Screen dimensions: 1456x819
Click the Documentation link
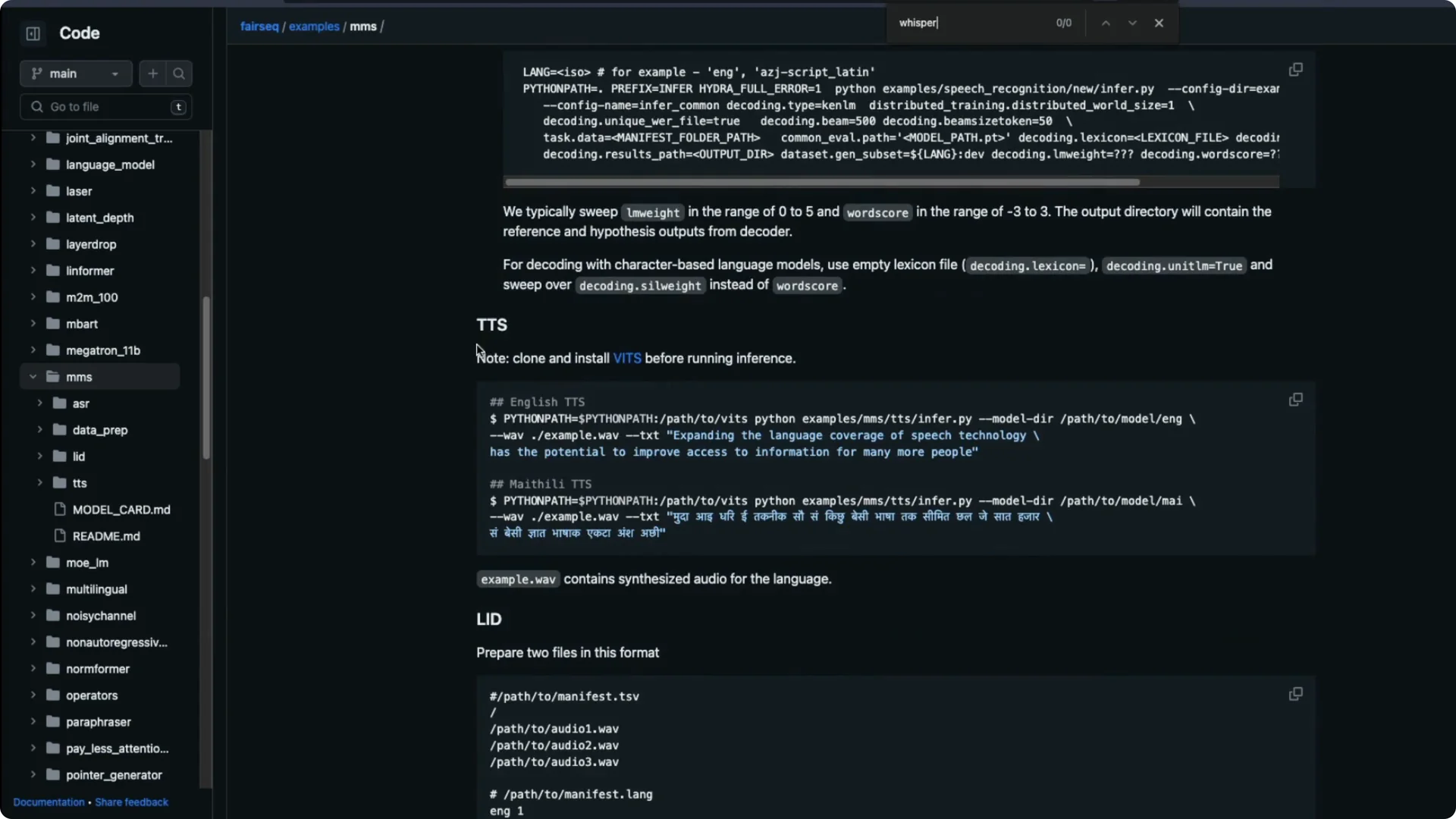(x=49, y=802)
